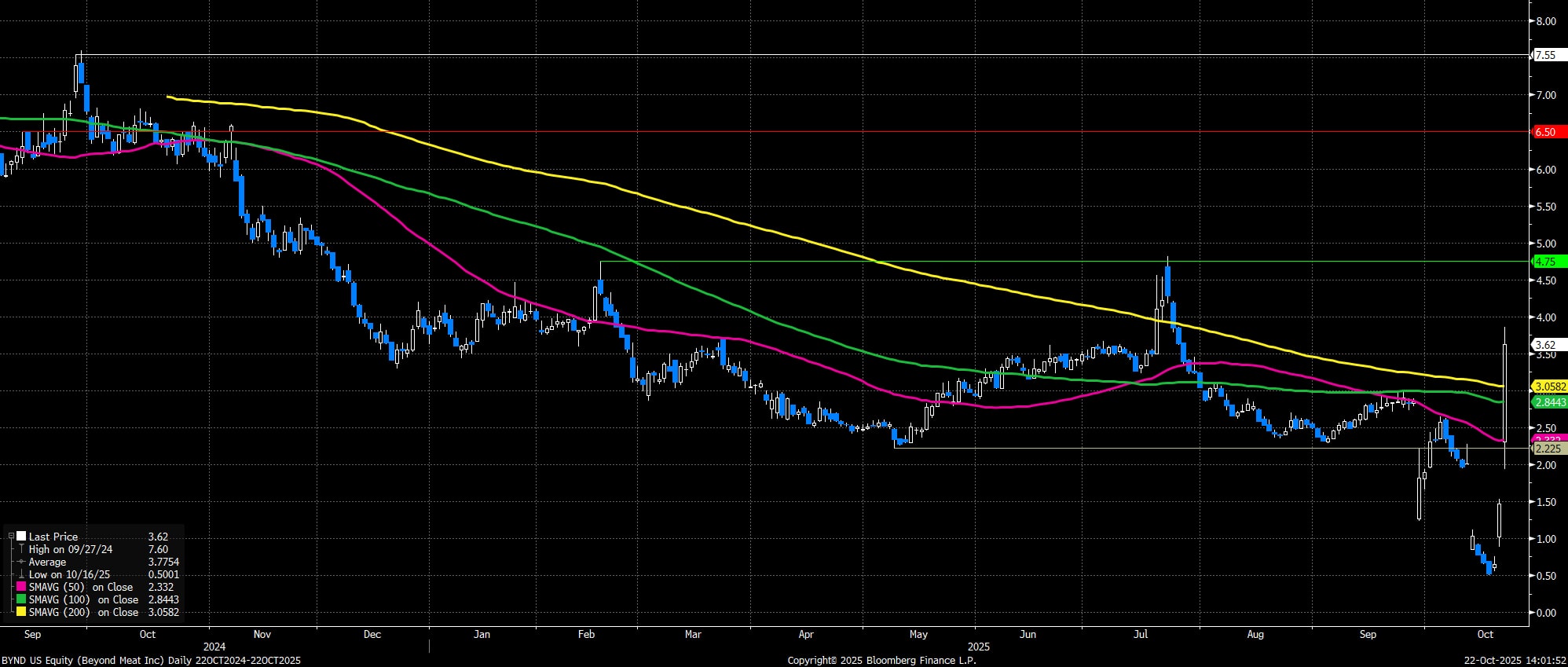
Task: Click the white 3.62 last price axis tag
Action: (1546, 345)
